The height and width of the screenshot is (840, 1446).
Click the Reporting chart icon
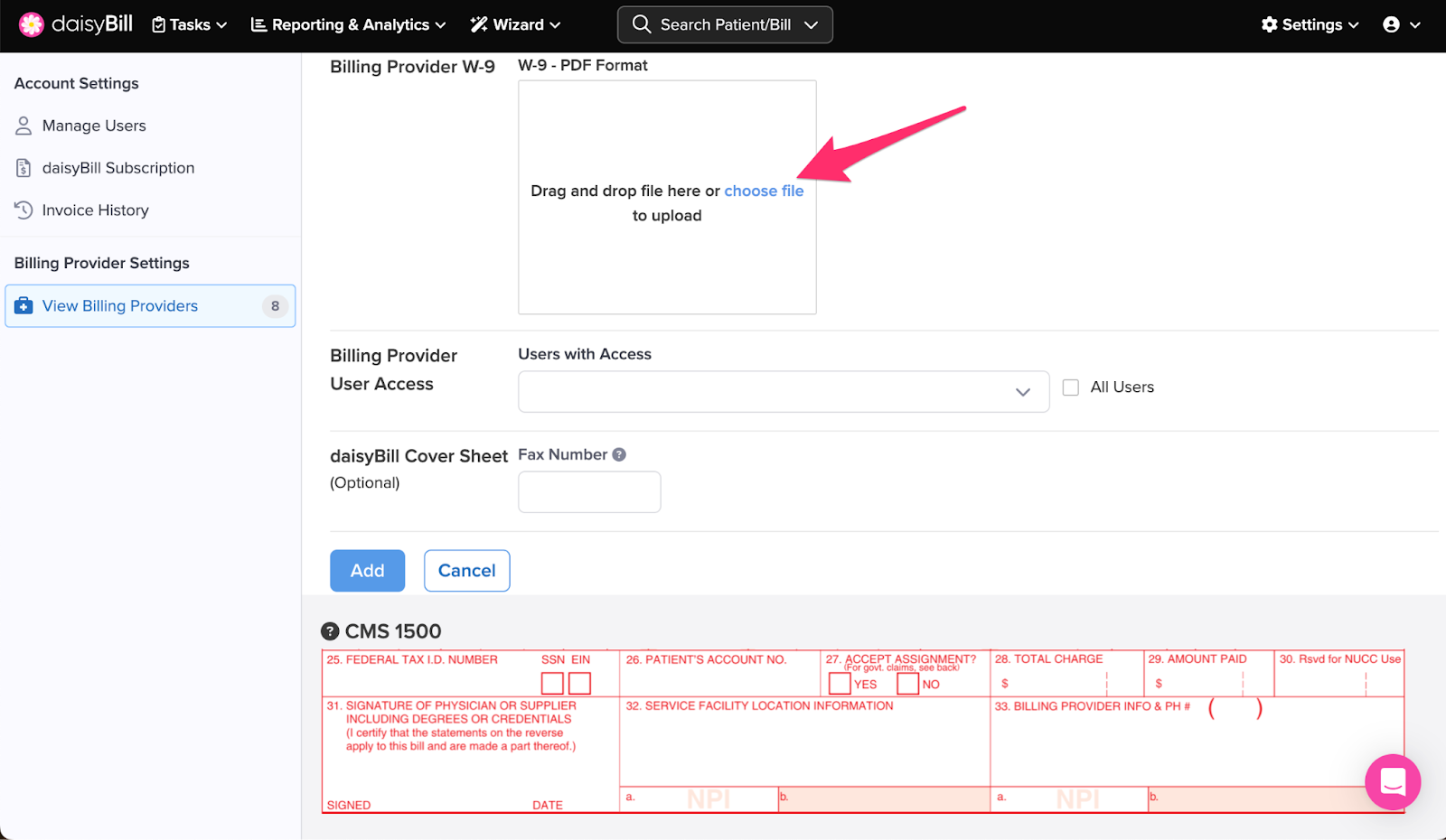tap(258, 24)
